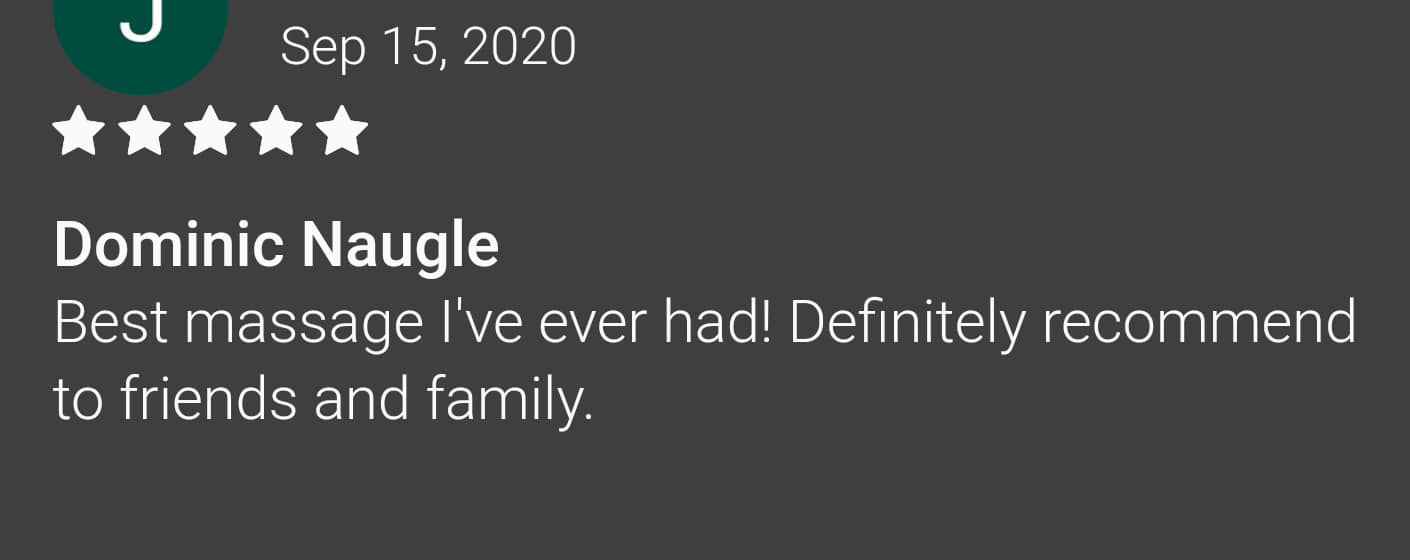Click the fifth rating star
This screenshot has width=1410, height=560.
[343, 132]
